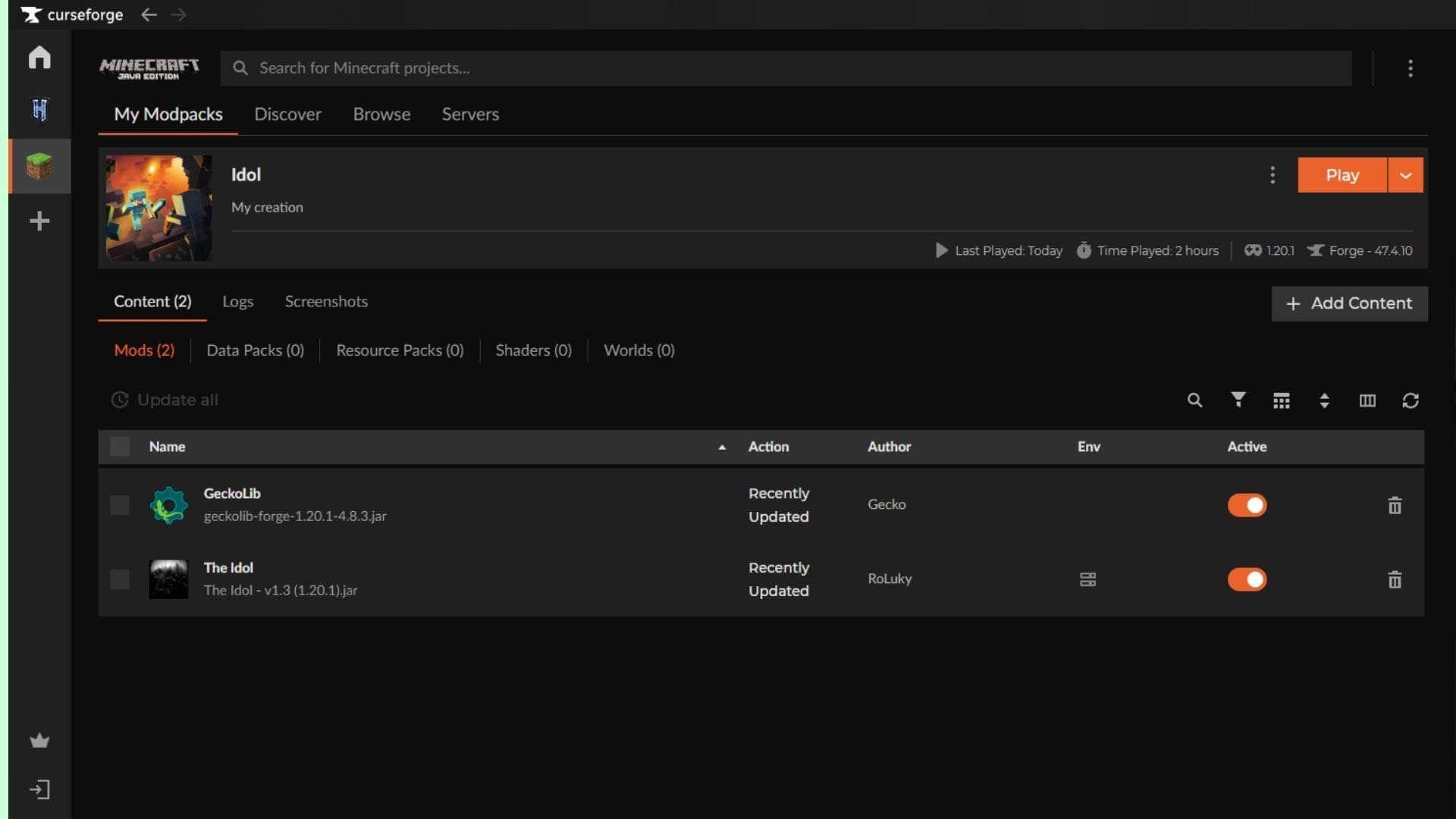Image resolution: width=1456 pixels, height=819 pixels.
Task: Select the Minecraft grass block sidebar icon
Action: pos(39,166)
